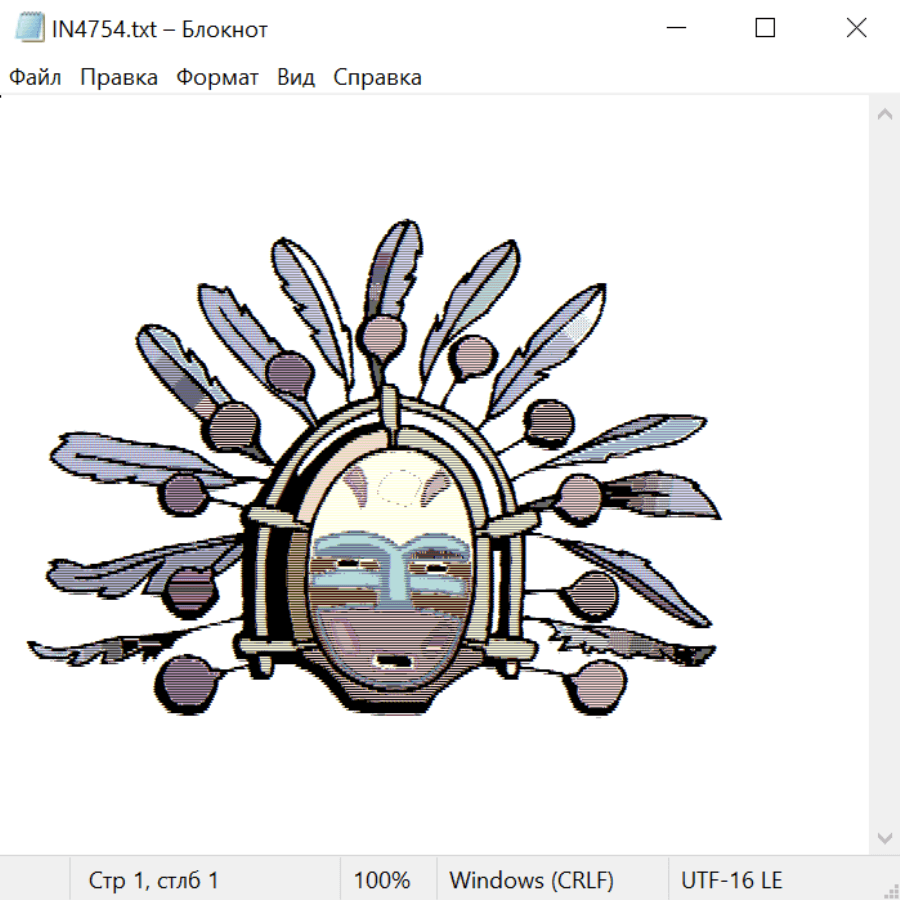
Task: Open the Формат menu
Action: click(217, 77)
